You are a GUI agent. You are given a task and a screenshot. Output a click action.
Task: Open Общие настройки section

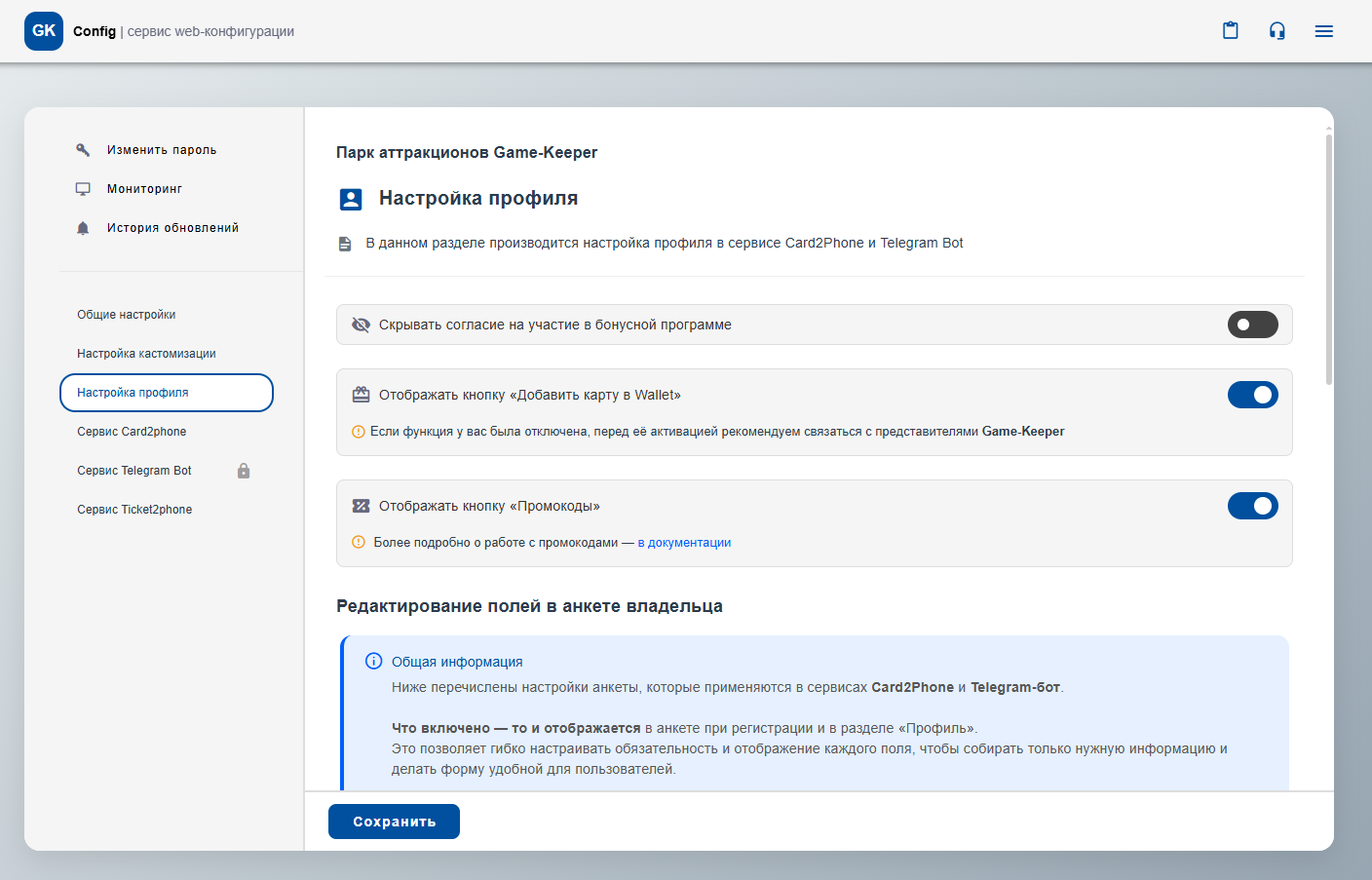pyautogui.click(x=127, y=315)
